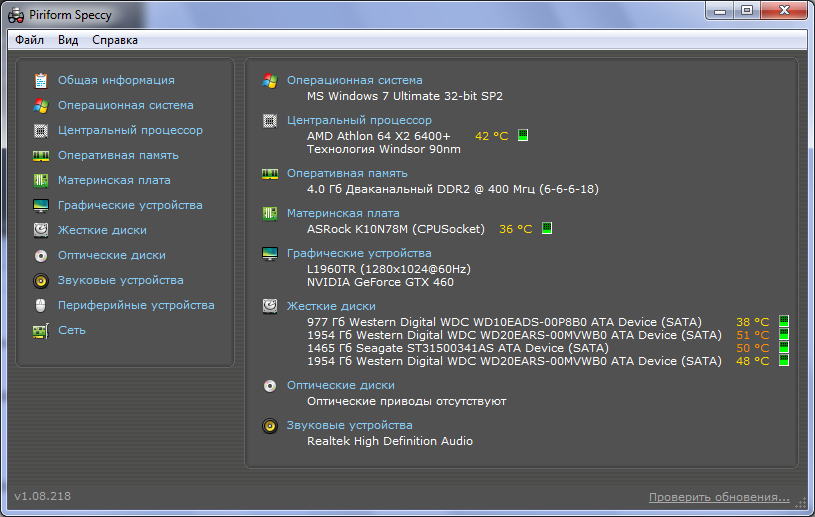Select Общая информация in the sidebar
Viewport: 815px width, 517px height.
tap(116, 80)
